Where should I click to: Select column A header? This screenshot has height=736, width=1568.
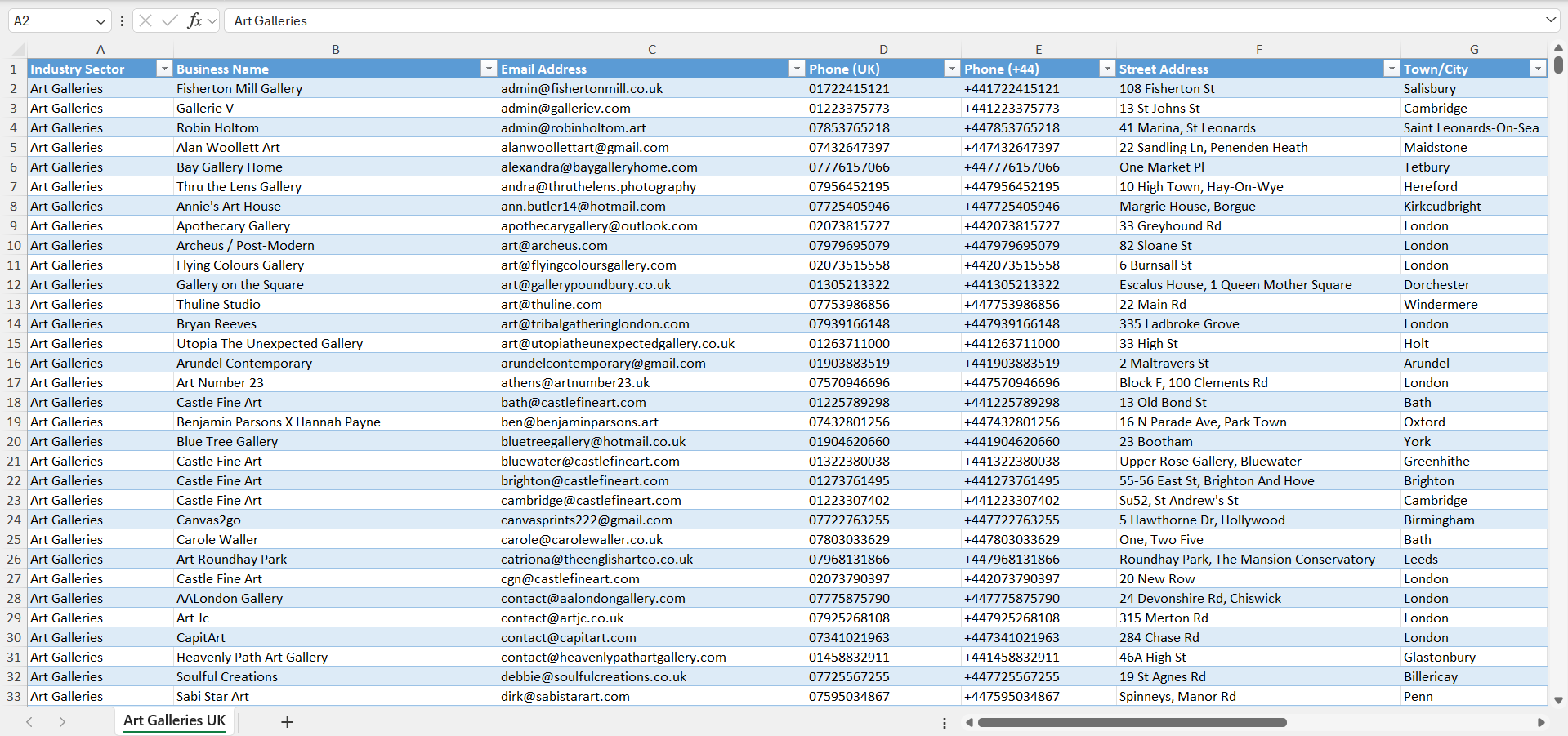pos(101,49)
